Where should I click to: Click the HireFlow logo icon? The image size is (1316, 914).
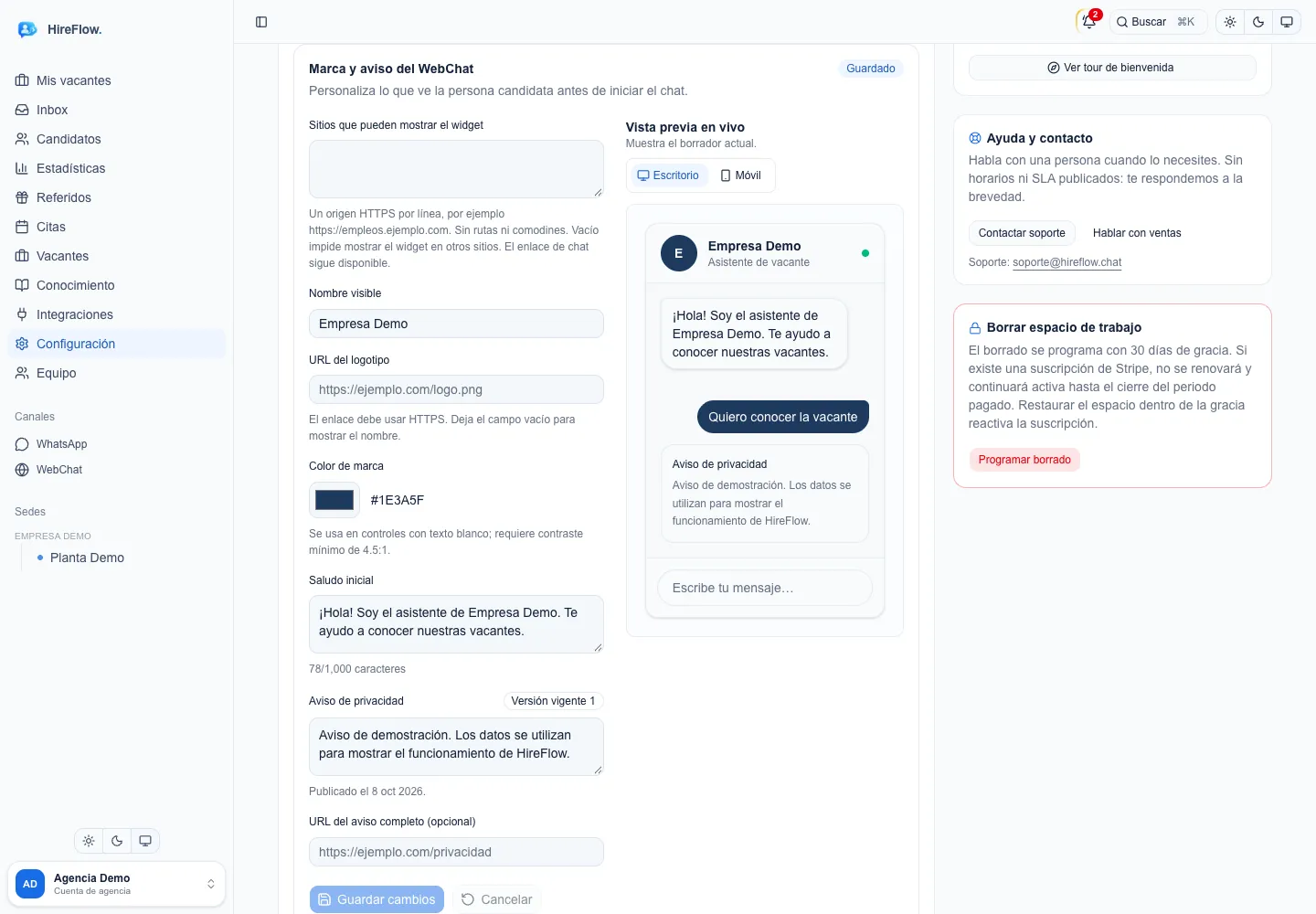click(x=27, y=29)
